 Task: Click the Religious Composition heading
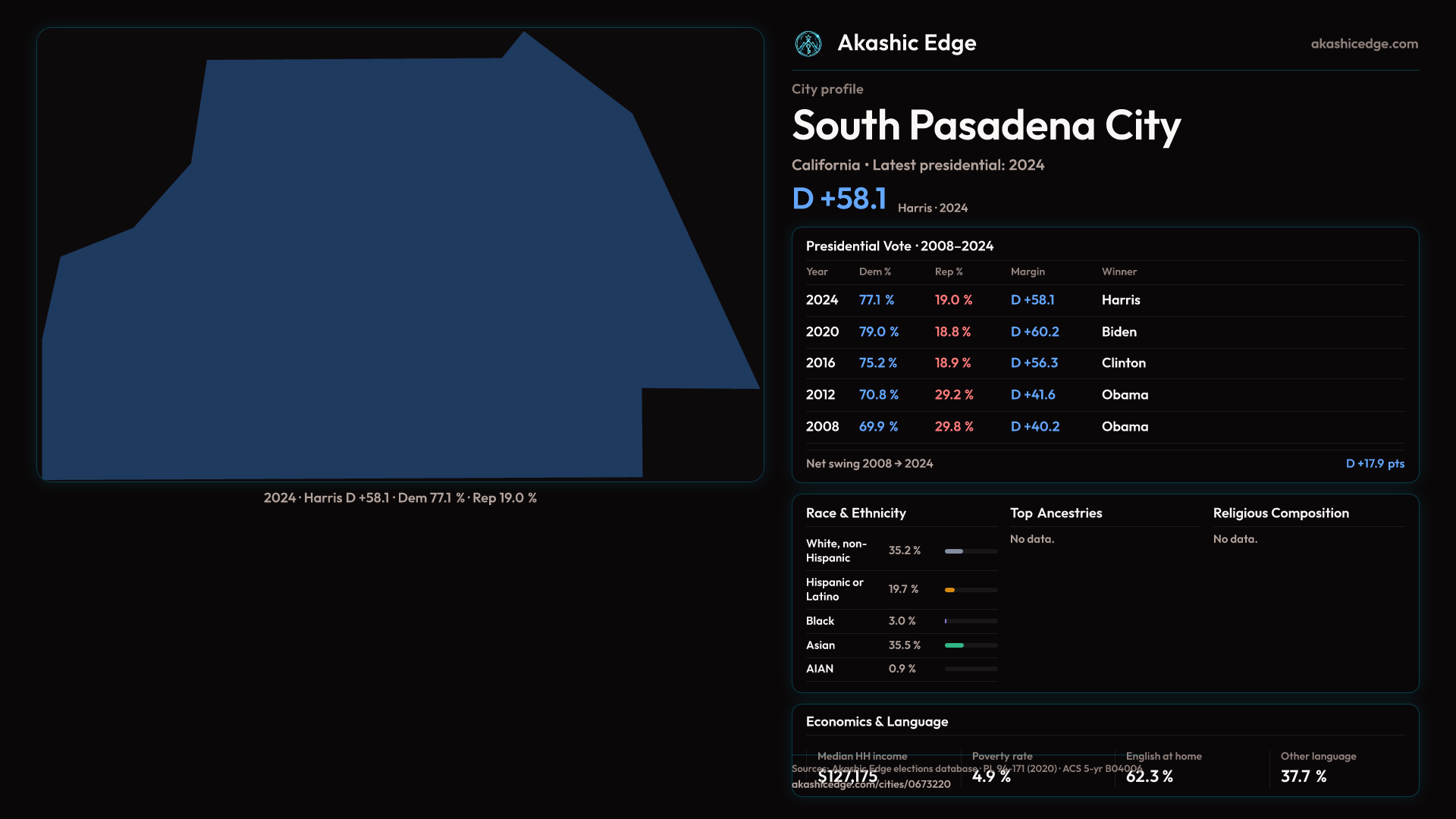point(1281,513)
